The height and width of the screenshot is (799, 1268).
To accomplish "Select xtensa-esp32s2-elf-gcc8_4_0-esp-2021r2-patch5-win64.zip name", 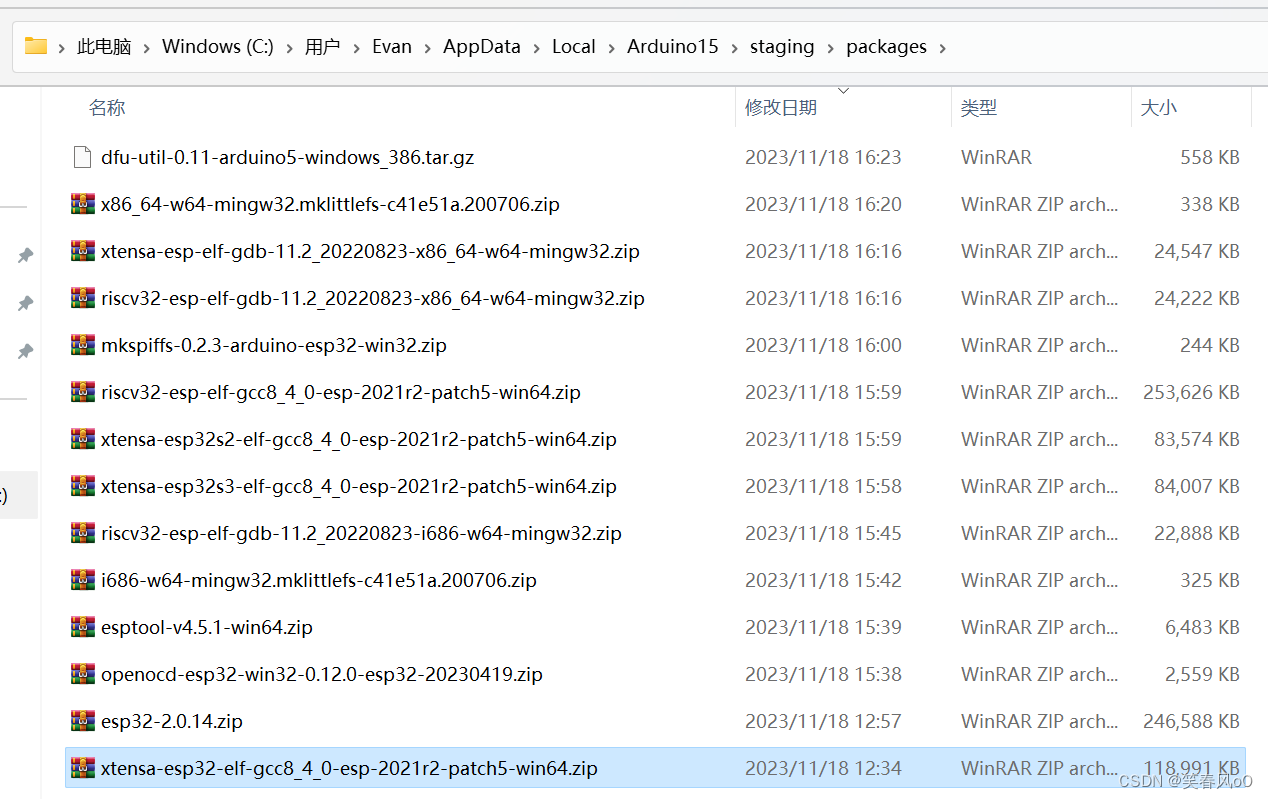I will 359,439.
